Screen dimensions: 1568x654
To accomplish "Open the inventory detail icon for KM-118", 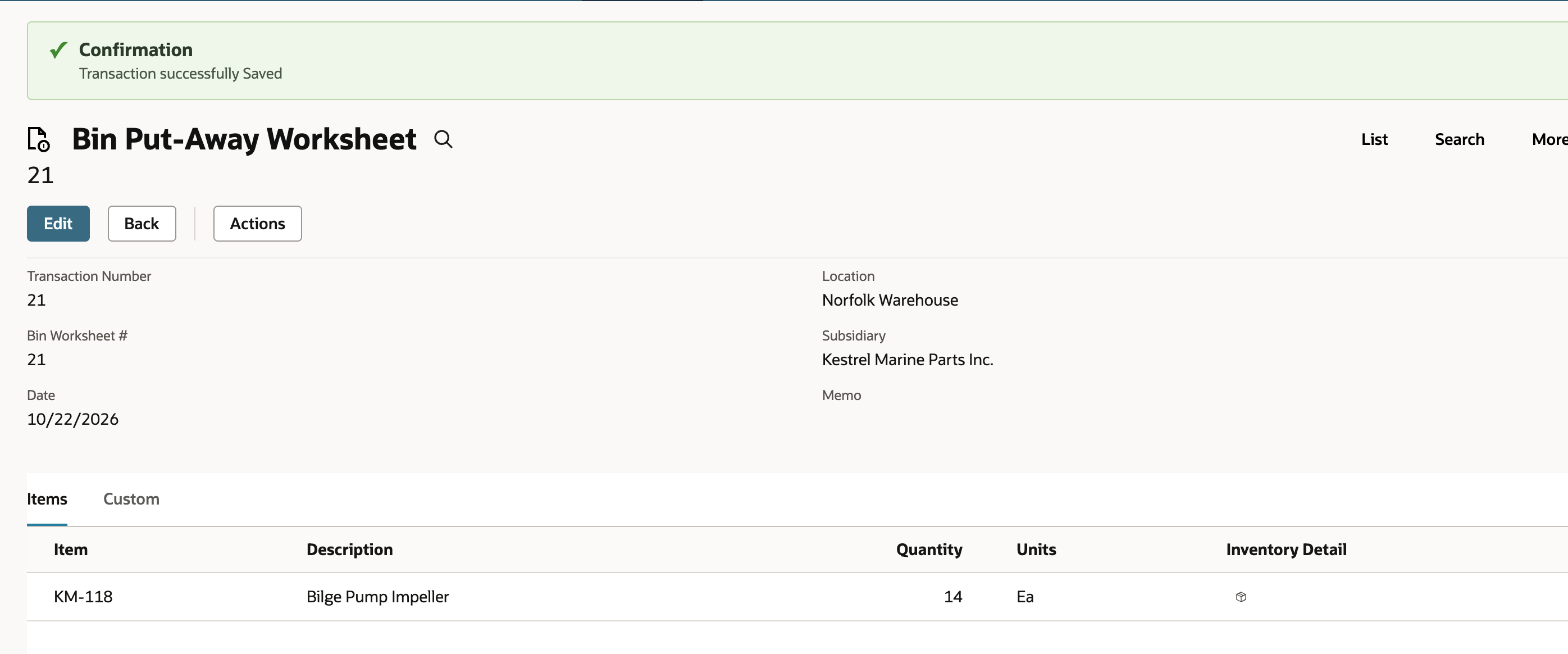I will coord(1241,597).
